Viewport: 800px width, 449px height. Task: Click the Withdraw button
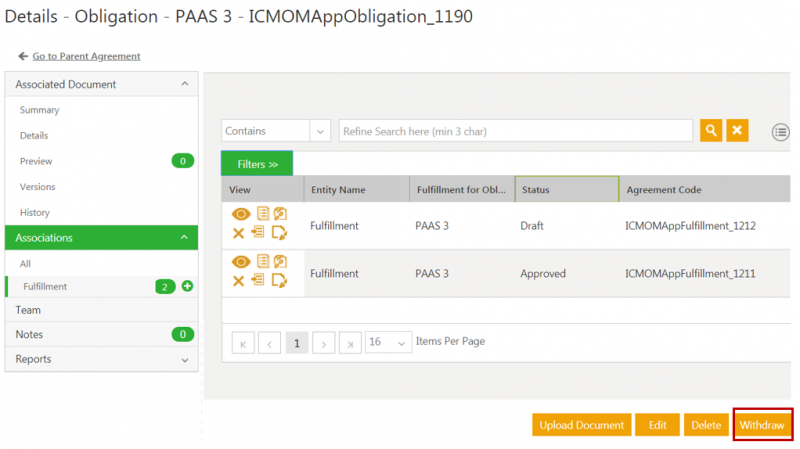tap(762, 425)
